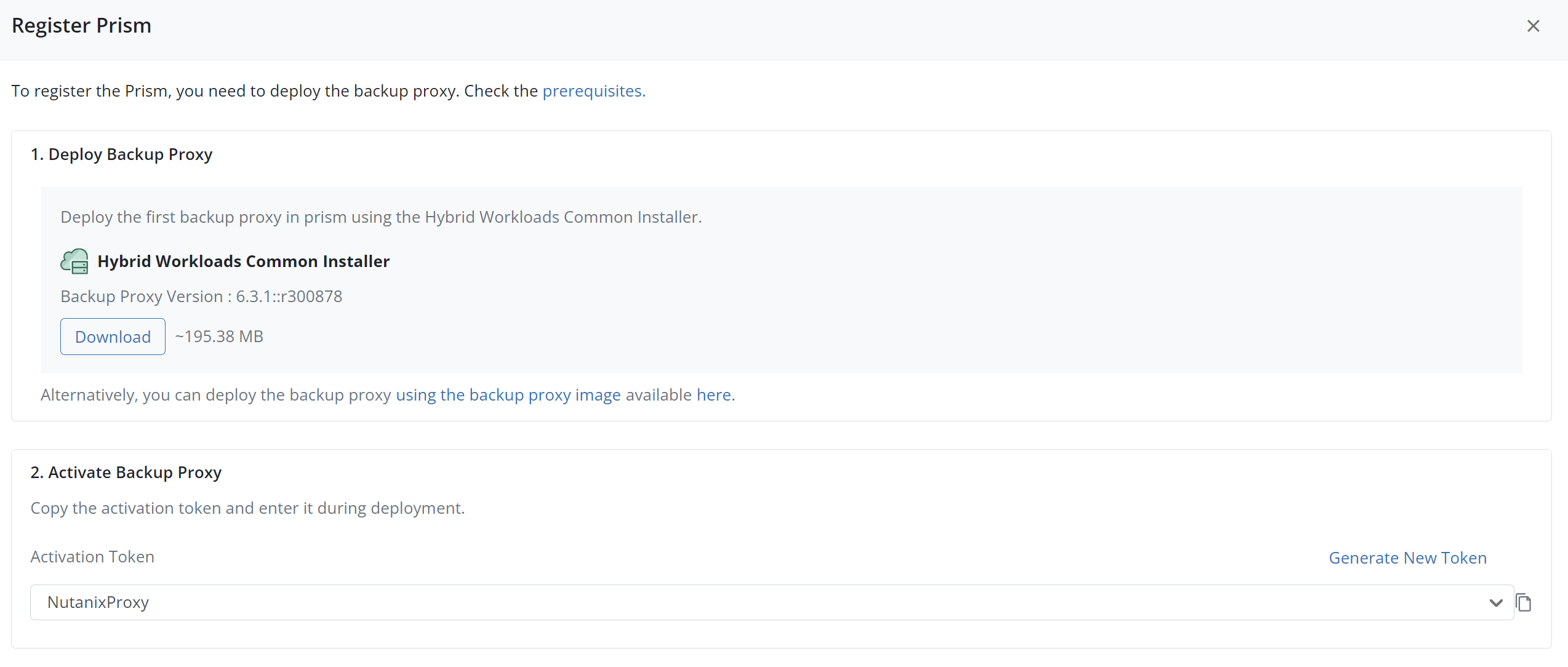This screenshot has height=667, width=1568.
Task: Click the '1. Deploy Backup Proxy' heading
Action: tap(121, 154)
